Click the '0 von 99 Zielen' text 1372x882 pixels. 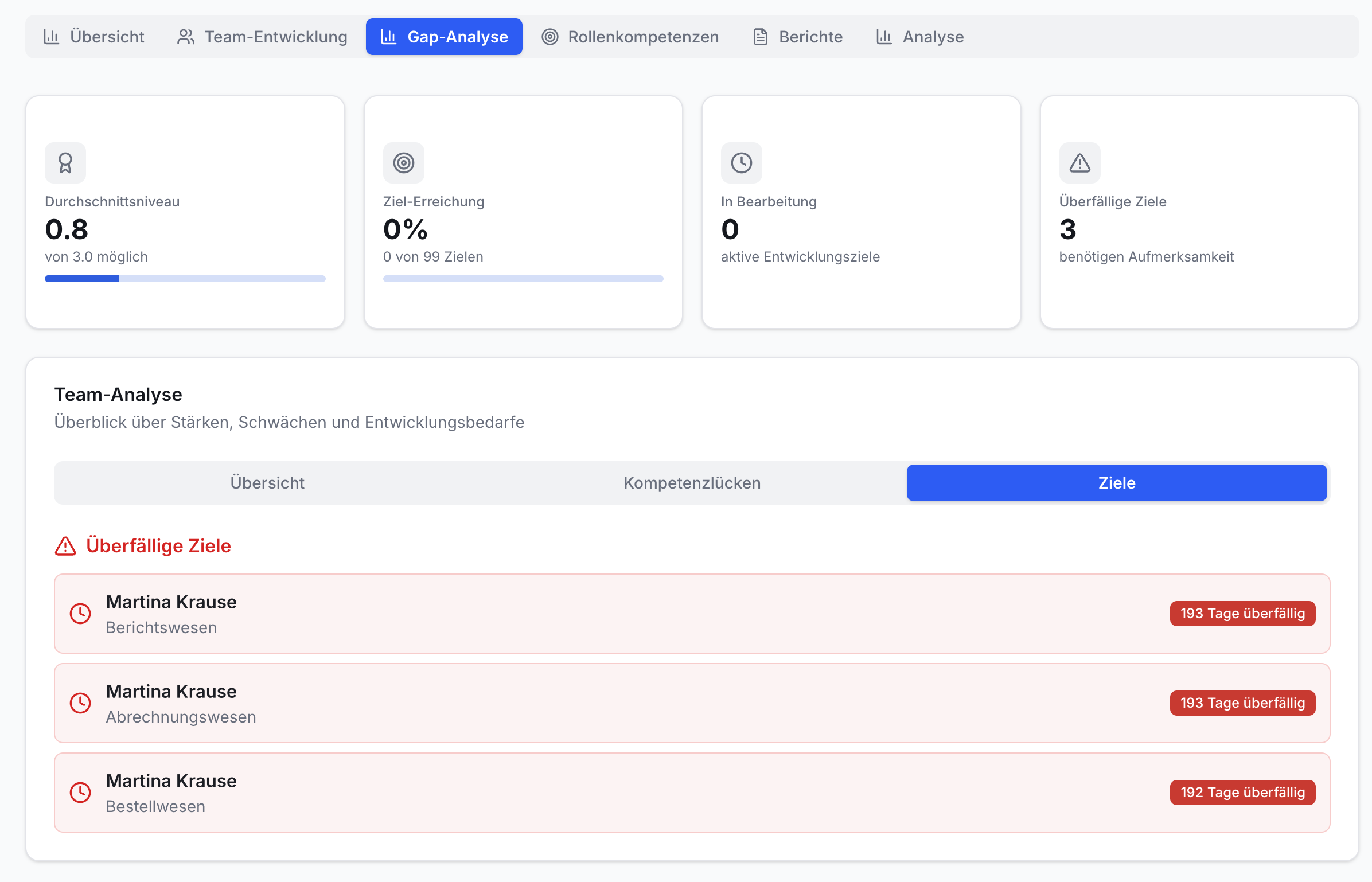coord(433,257)
